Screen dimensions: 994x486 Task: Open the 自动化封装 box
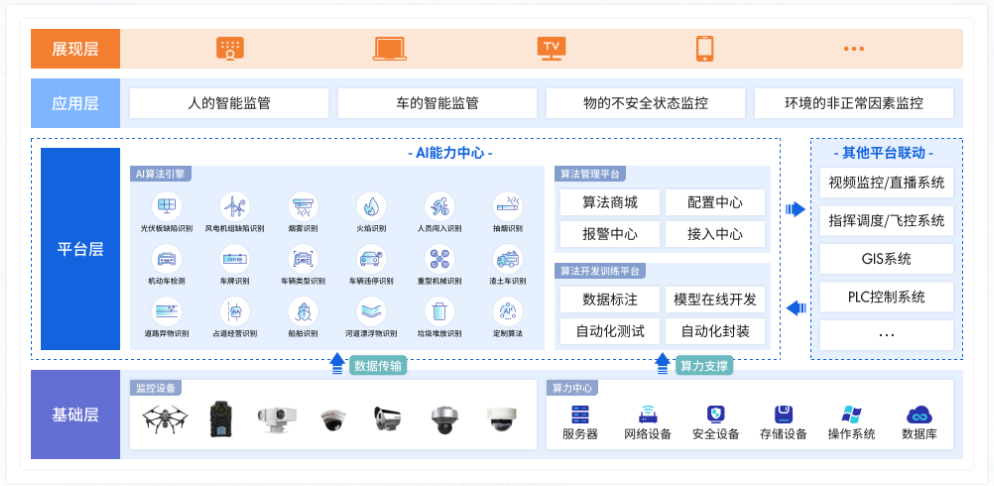(x=715, y=331)
